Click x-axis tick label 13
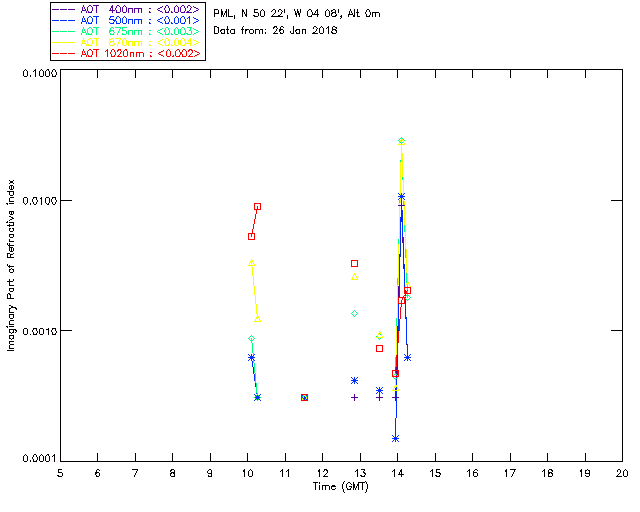This screenshot has width=640, height=512. coord(360,473)
